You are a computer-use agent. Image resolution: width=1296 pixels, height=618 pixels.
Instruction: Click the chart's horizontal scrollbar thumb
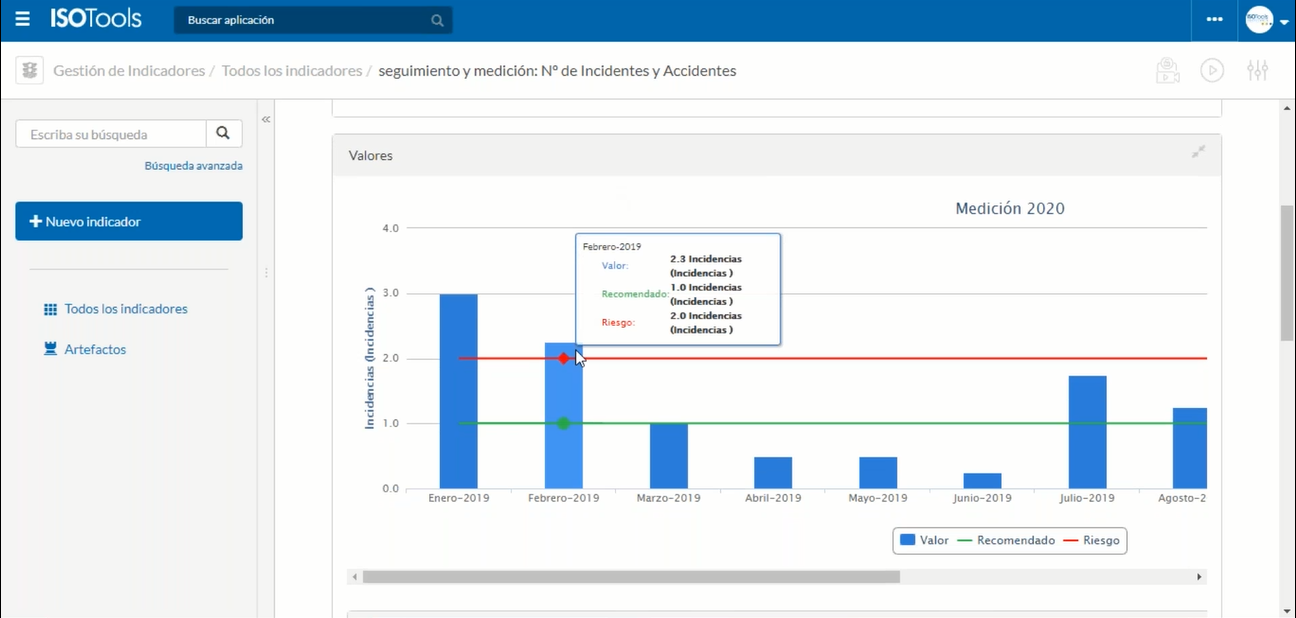[x=630, y=577]
